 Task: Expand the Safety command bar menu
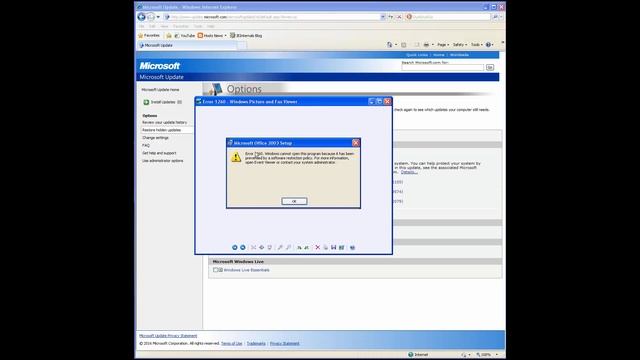coord(460,44)
